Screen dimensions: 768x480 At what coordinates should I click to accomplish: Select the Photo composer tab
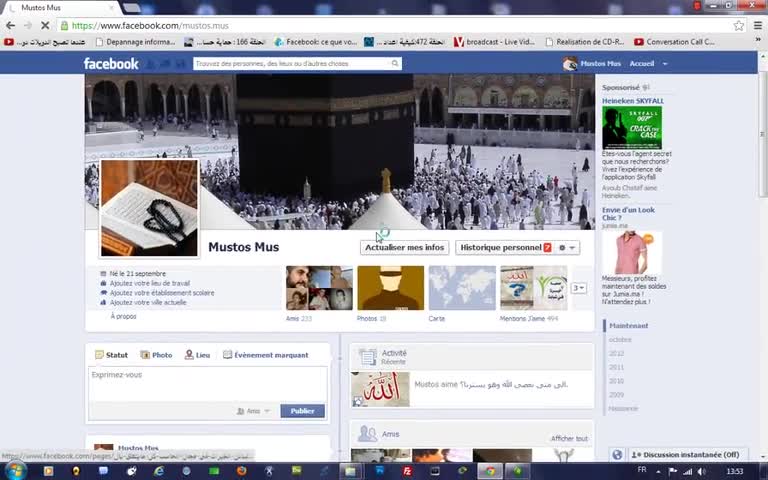click(x=156, y=355)
